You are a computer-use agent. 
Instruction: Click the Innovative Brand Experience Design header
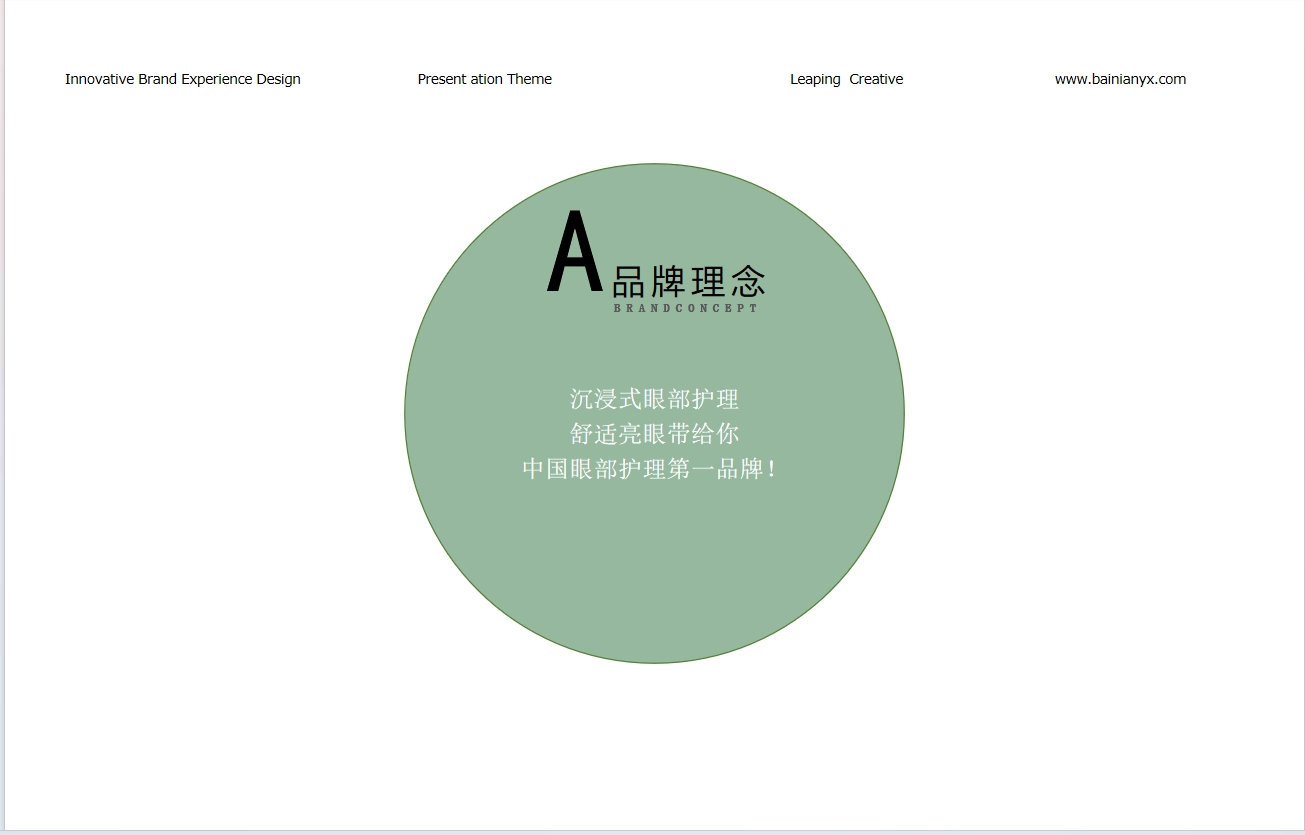click(x=182, y=79)
